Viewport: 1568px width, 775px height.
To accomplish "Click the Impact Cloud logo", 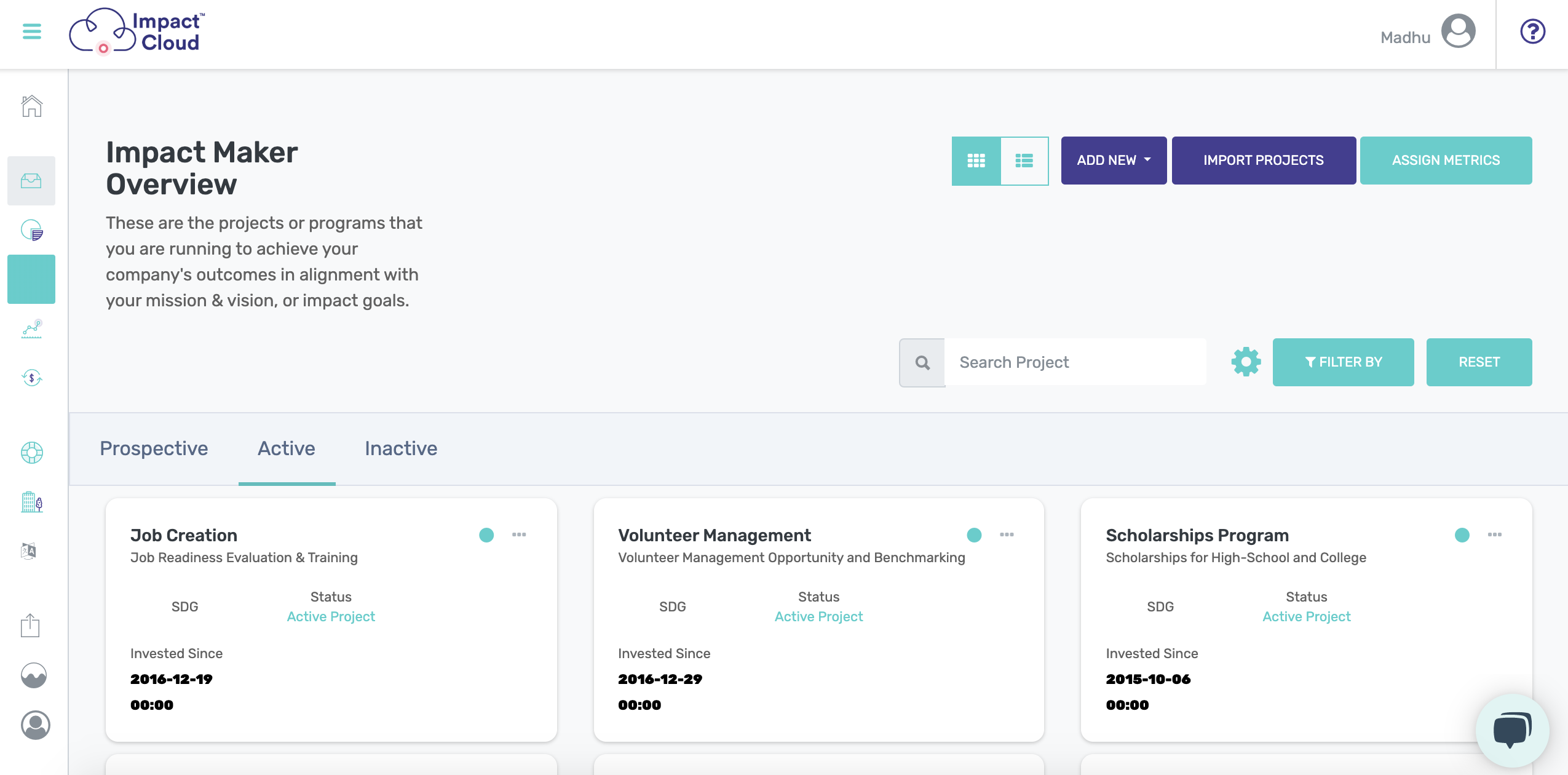I will [137, 31].
